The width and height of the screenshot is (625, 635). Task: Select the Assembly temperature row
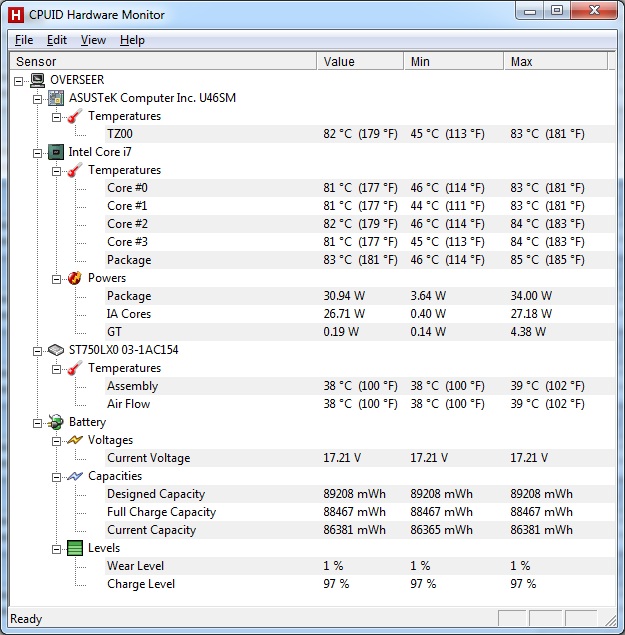click(x=360, y=386)
